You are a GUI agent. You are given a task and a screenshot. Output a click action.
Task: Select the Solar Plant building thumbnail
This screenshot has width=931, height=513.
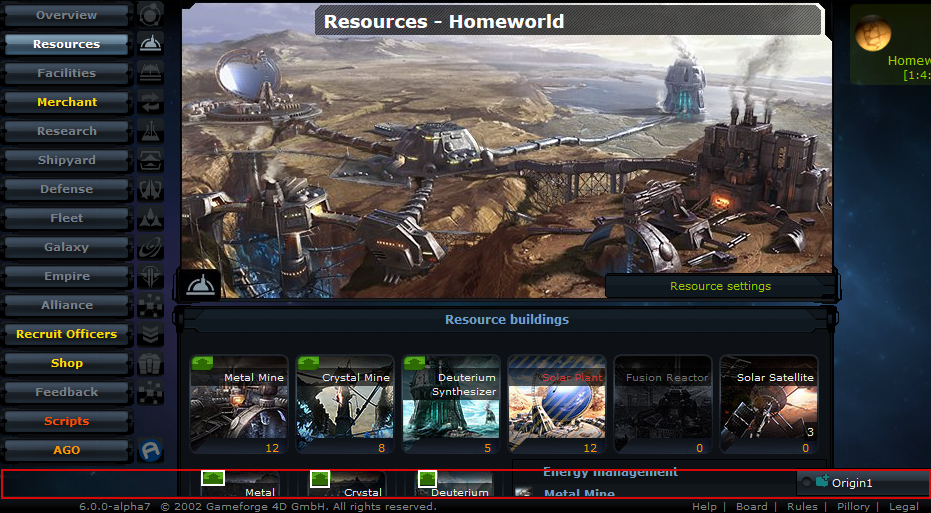tap(556, 405)
